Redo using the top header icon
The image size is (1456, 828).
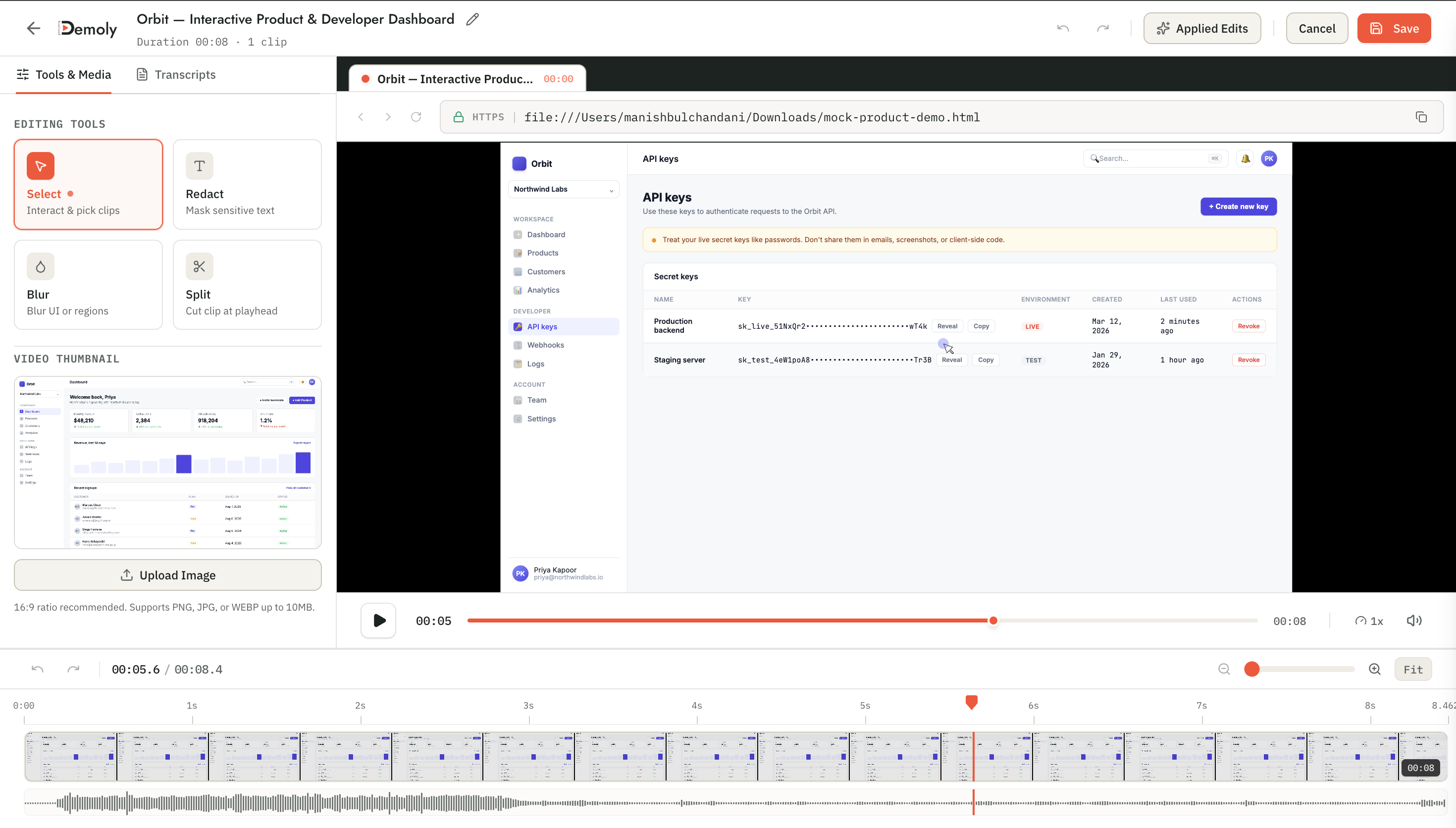(x=1103, y=28)
